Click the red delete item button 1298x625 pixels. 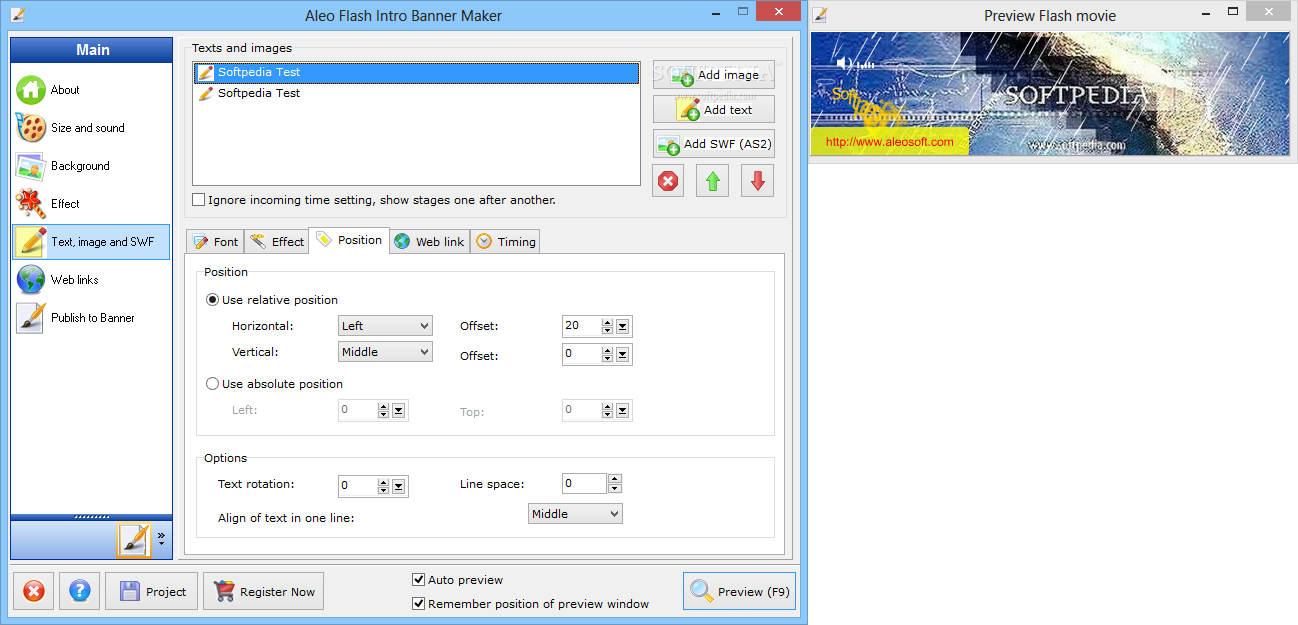668,181
